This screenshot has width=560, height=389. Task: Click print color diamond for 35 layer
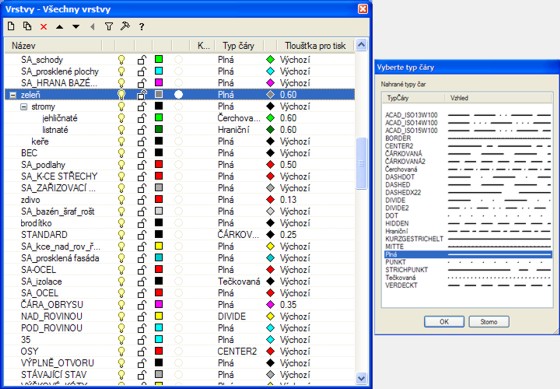pyautogui.click(x=270, y=340)
